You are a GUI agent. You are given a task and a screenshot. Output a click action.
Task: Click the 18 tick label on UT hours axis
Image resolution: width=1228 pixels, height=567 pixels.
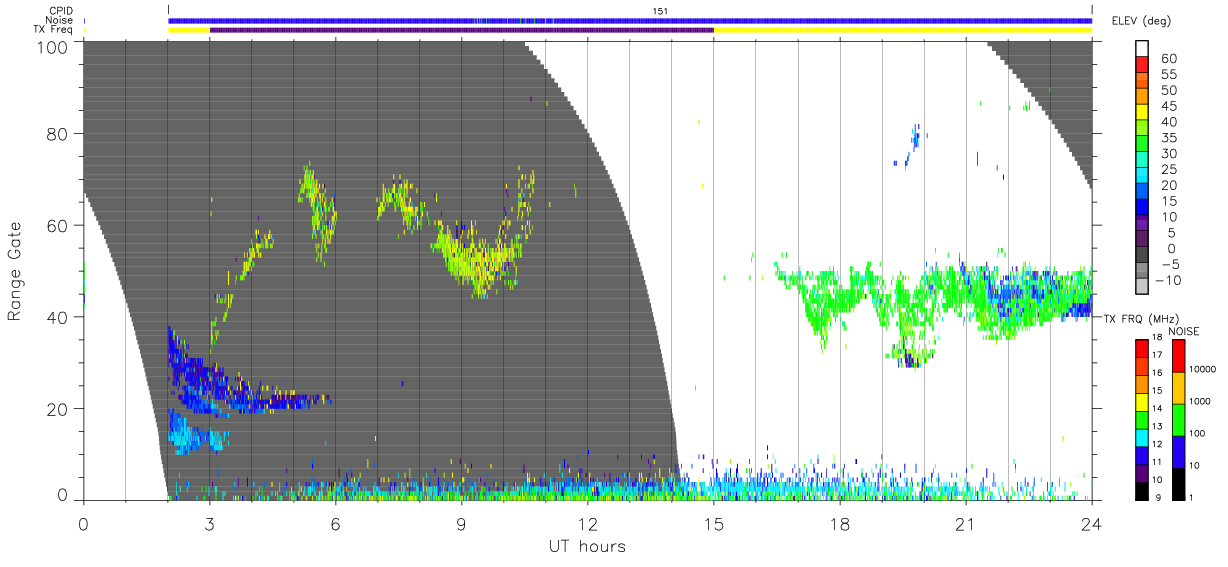pos(840,523)
